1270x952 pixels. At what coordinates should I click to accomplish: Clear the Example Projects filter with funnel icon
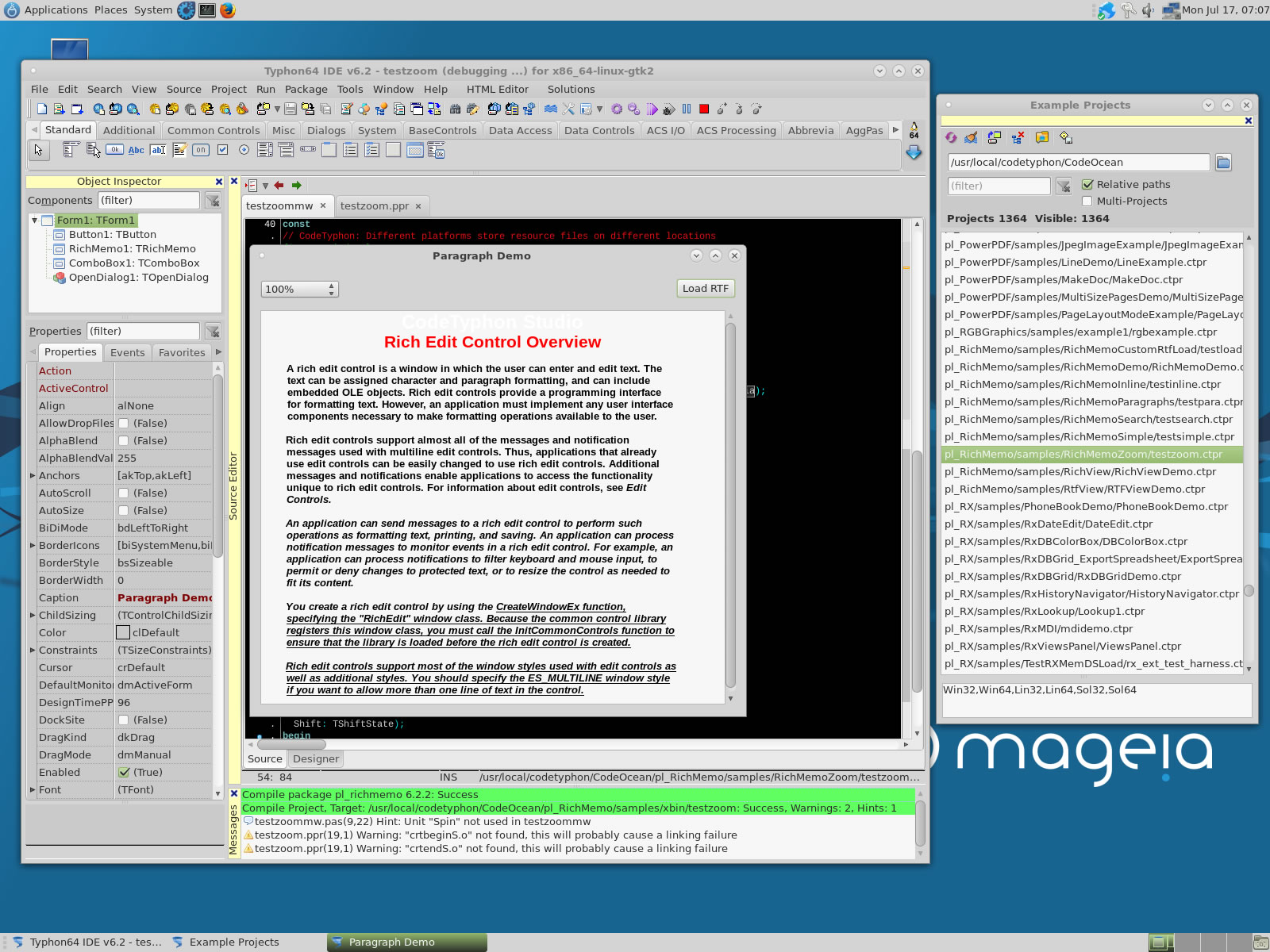point(1064,186)
